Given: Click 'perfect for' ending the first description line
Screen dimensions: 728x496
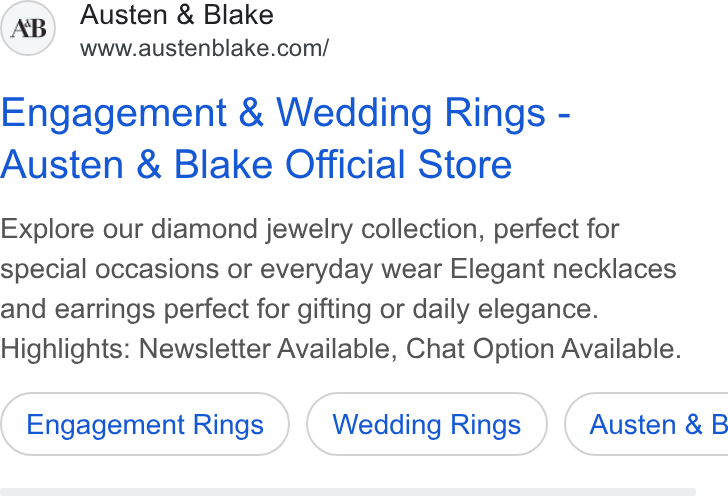Looking at the screenshot, I should click(556, 229).
